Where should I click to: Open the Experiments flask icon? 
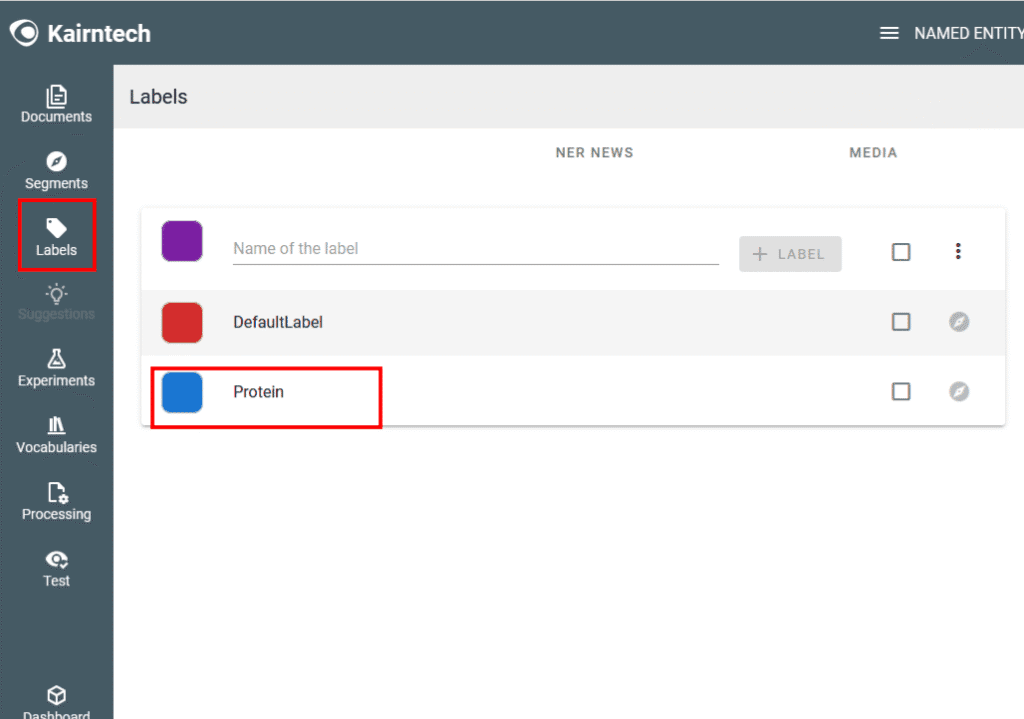click(x=56, y=360)
